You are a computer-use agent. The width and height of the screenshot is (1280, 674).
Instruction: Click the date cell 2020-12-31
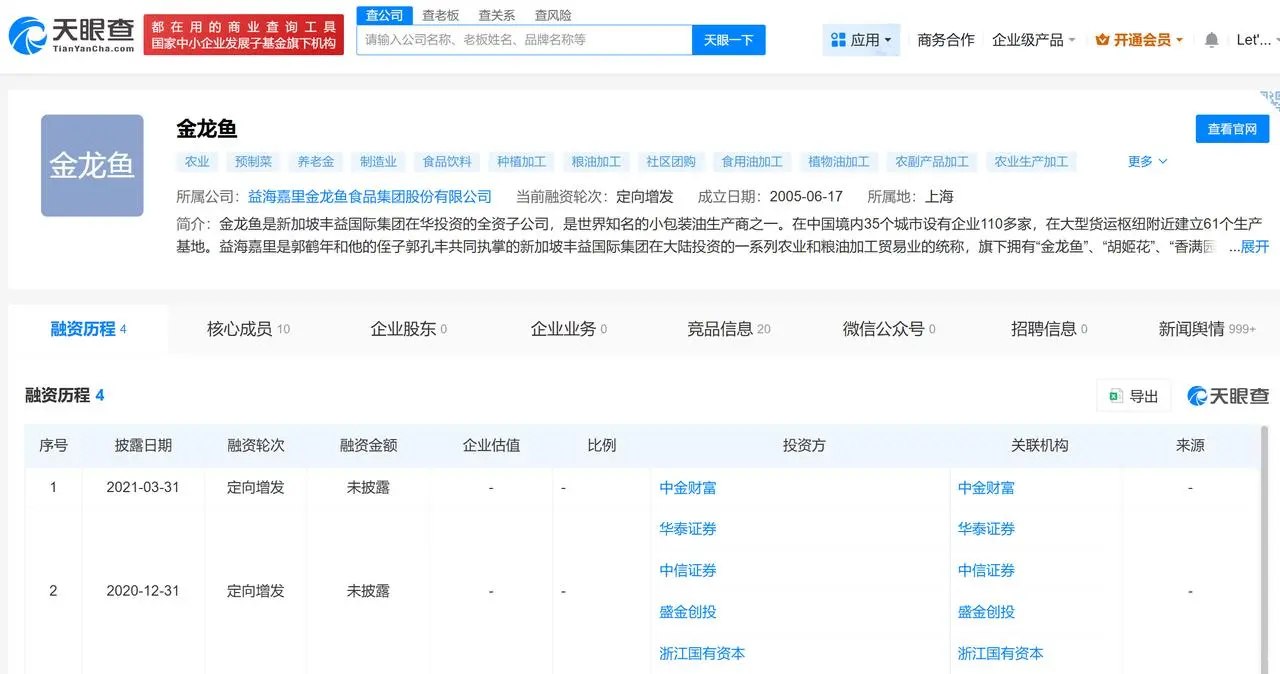(143, 591)
